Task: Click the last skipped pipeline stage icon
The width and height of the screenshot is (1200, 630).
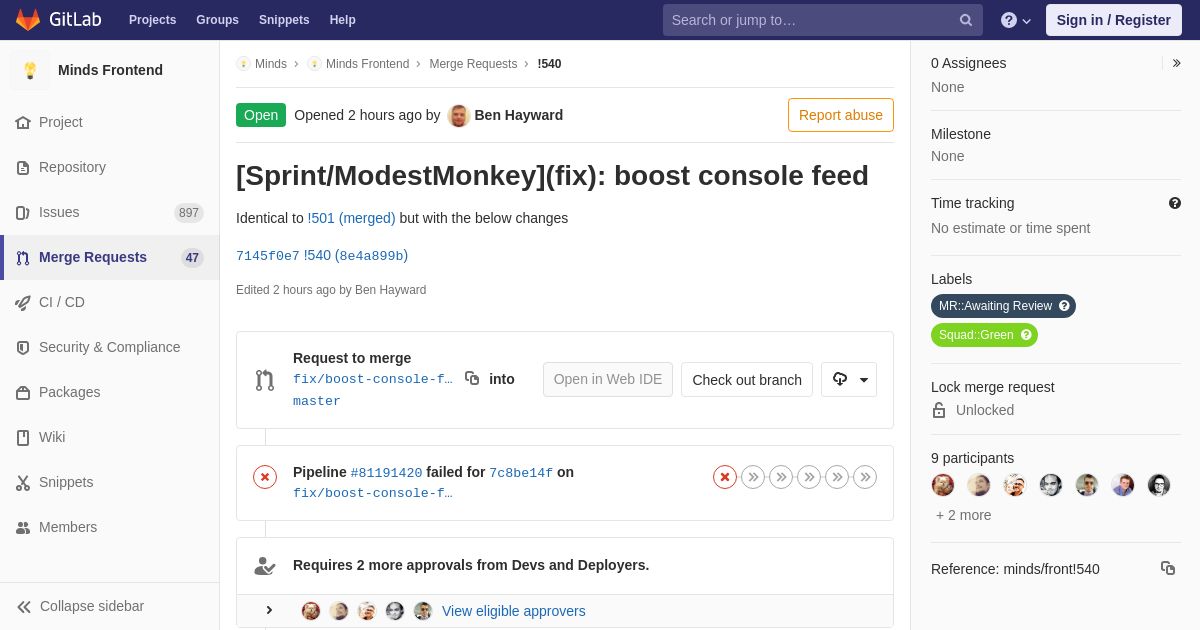Action: click(x=865, y=477)
